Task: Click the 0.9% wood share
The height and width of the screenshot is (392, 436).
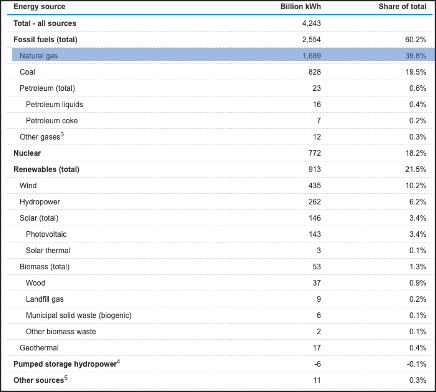Action: point(418,283)
